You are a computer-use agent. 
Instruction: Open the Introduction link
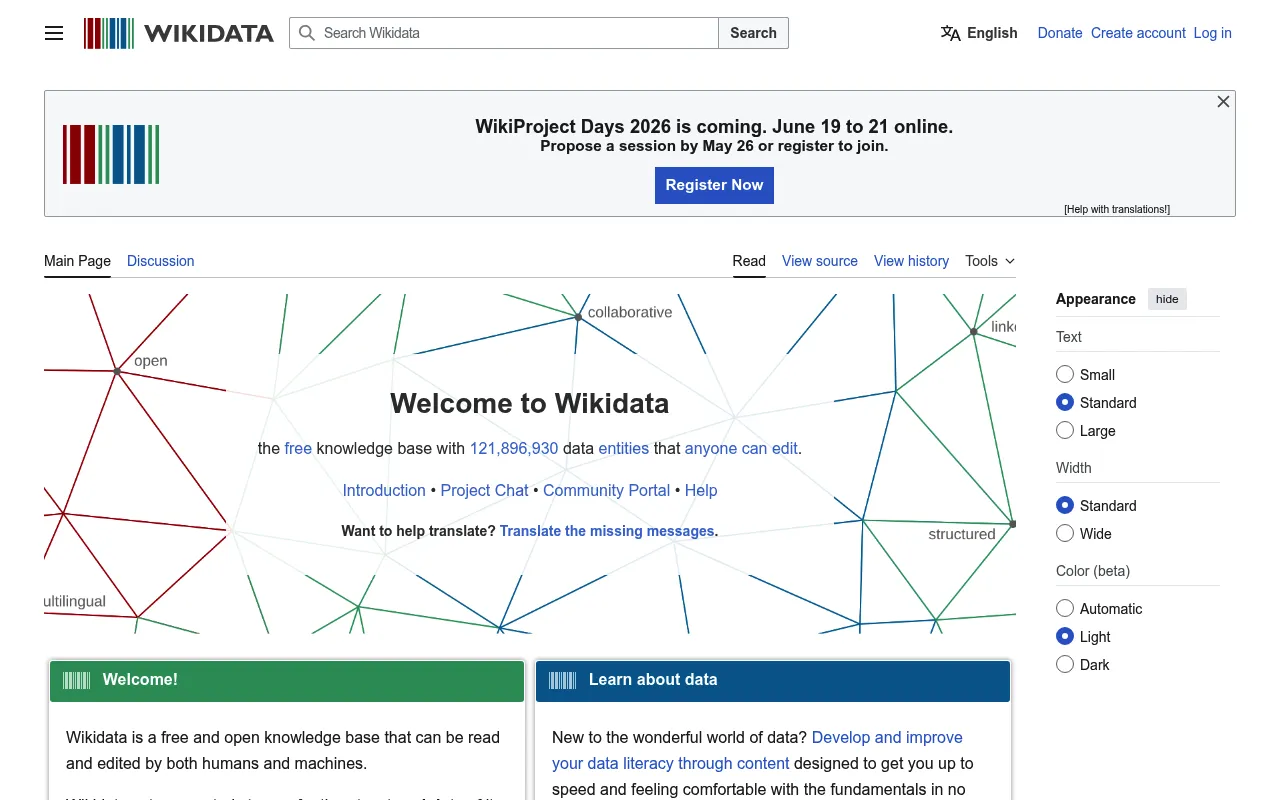pyautogui.click(x=384, y=490)
